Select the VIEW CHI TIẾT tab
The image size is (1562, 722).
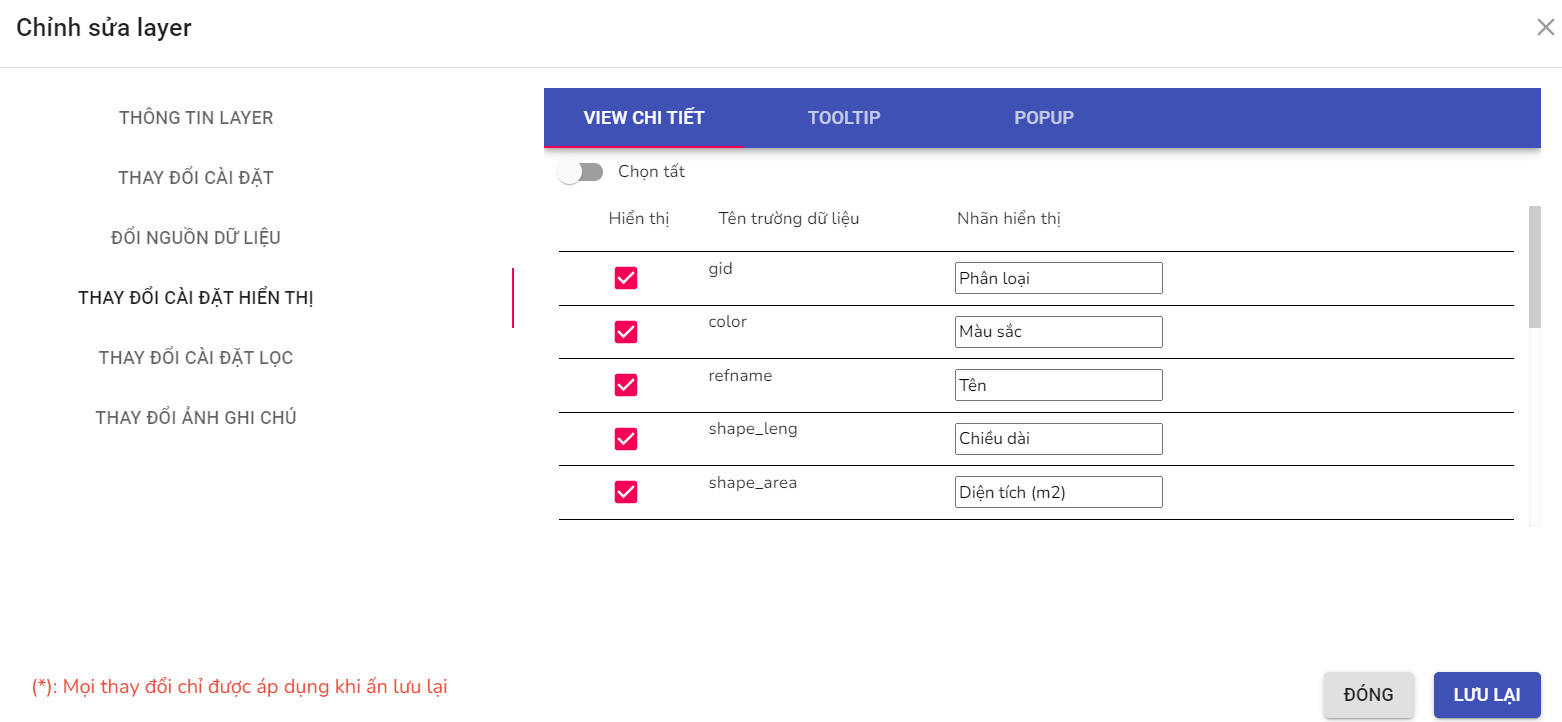coord(645,117)
